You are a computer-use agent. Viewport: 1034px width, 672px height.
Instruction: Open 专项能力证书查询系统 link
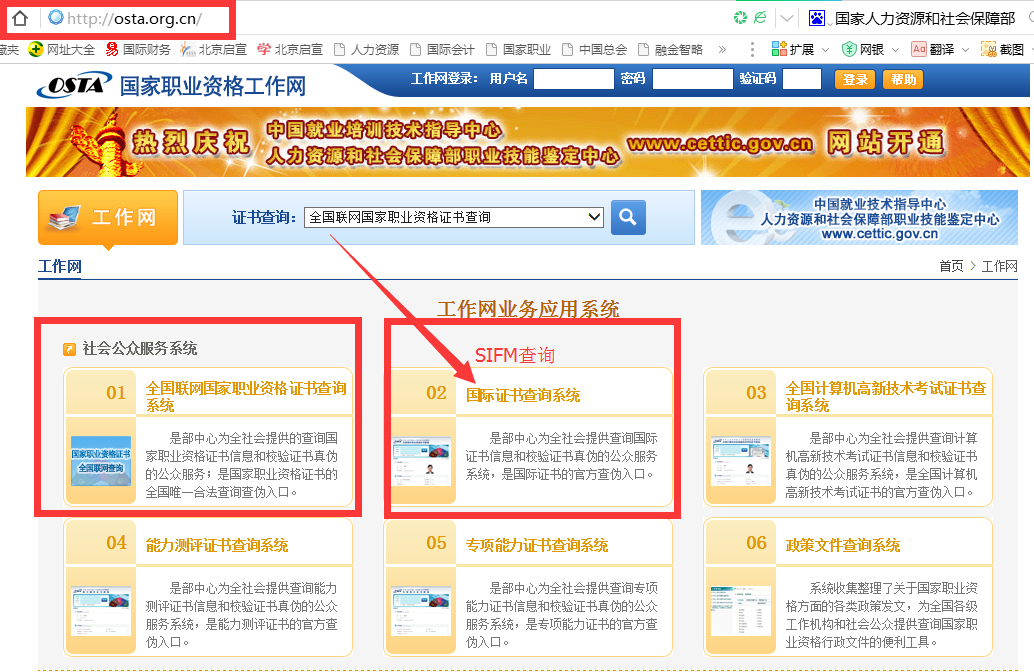tap(537, 545)
